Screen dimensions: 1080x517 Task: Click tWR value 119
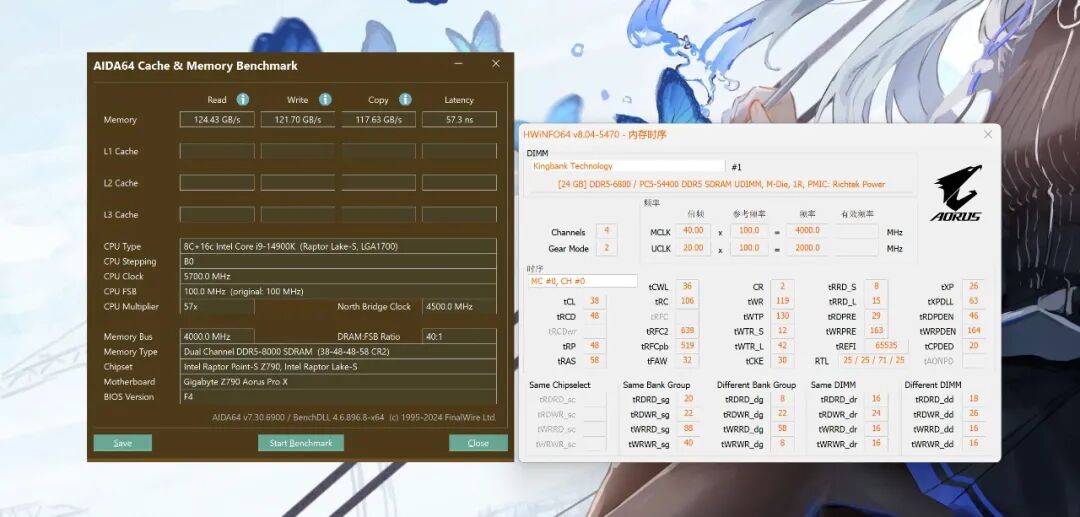pyautogui.click(x=782, y=301)
